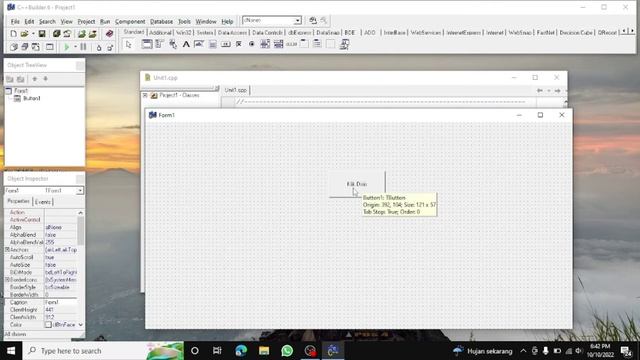This screenshot has width=640, height=360.
Task: Select the Frames component icon
Action: click(147, 44)
